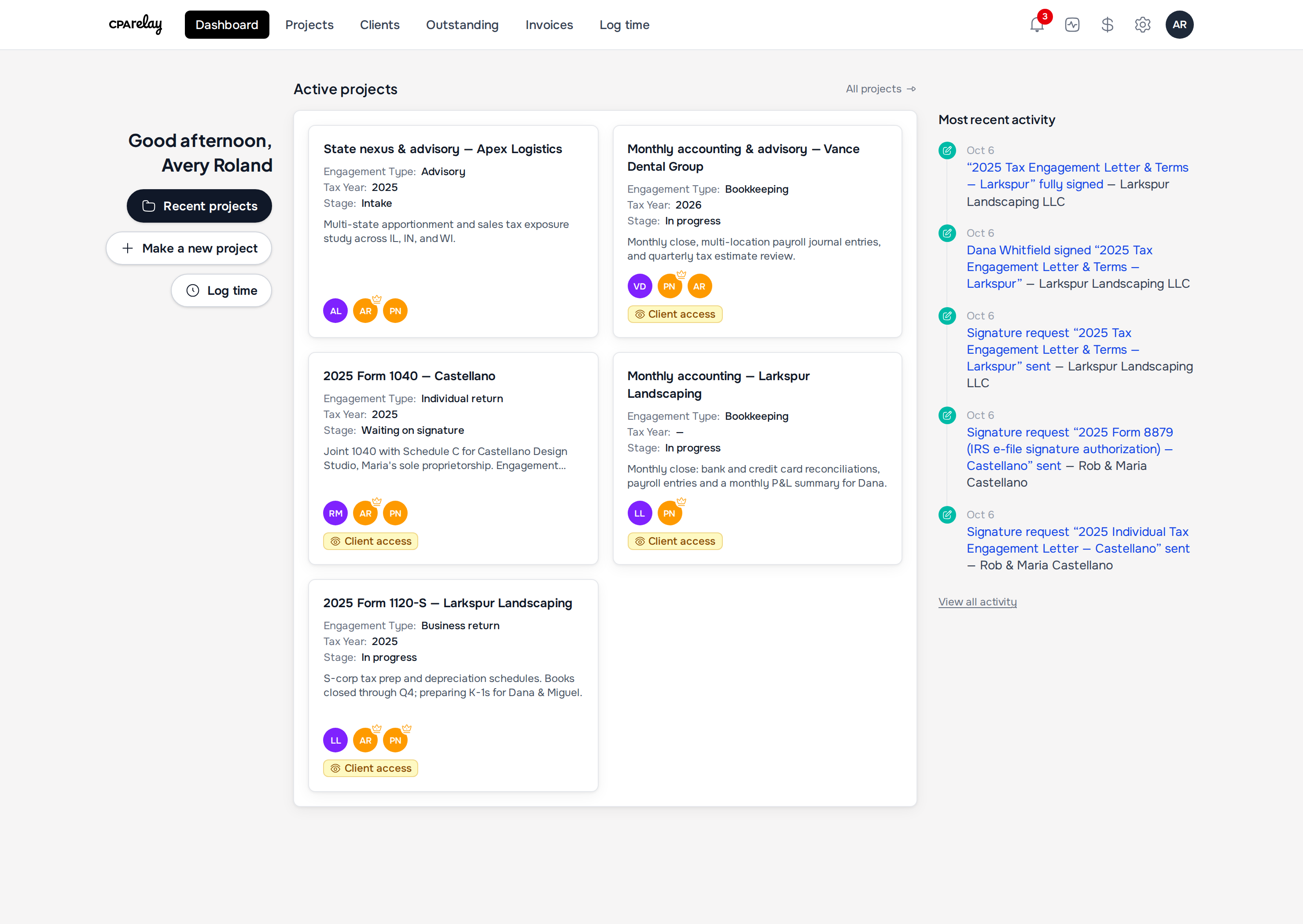The height and width of the screenshot is (924, 1303).
Task: Open Monthly accounting & advisory — Vance Dental project
Action: coord(743,158)
